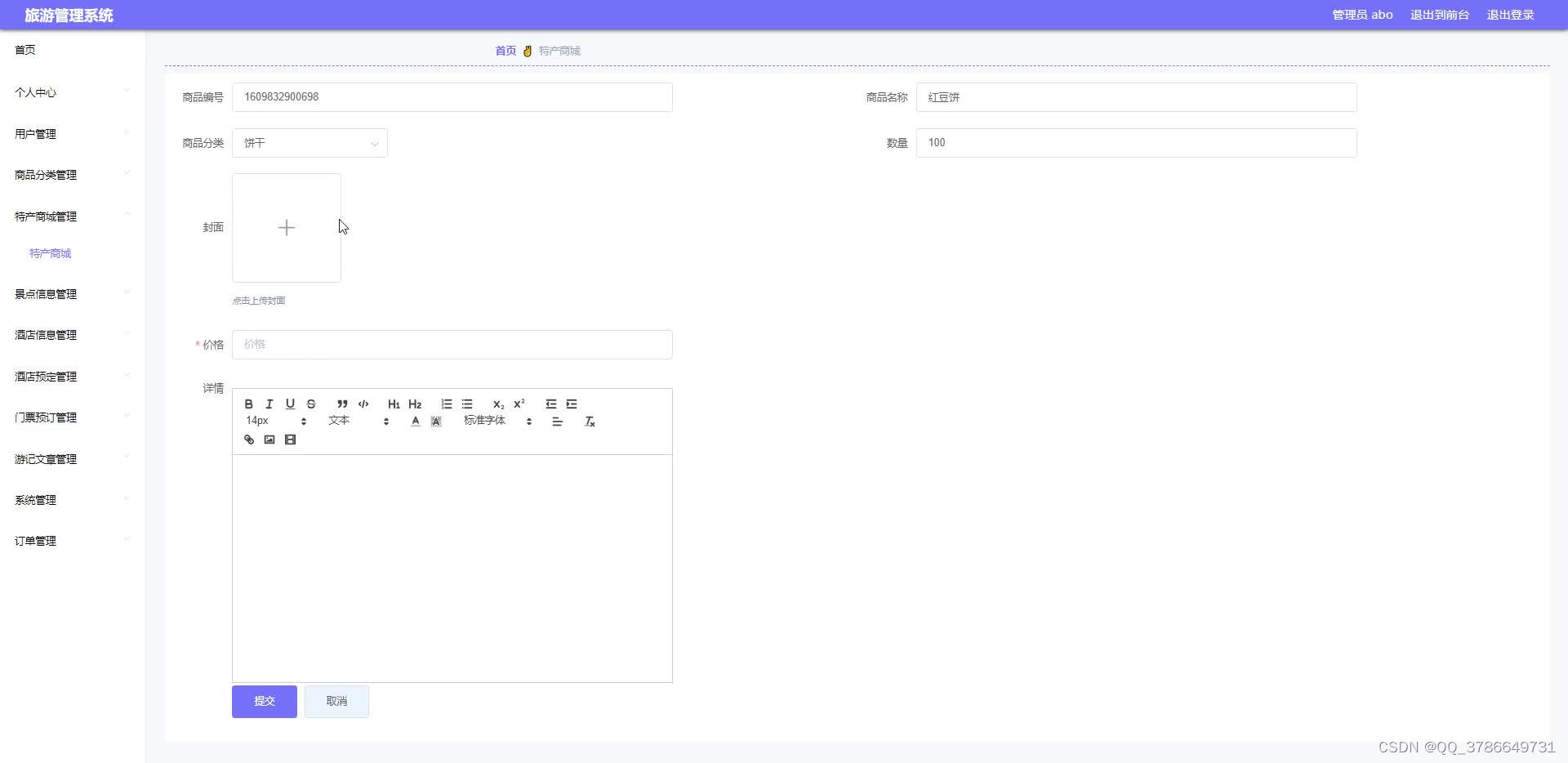Screen dimensions: 1568x763
Task: Click 首页 breadcrumb link
Action: pos(506,51)
